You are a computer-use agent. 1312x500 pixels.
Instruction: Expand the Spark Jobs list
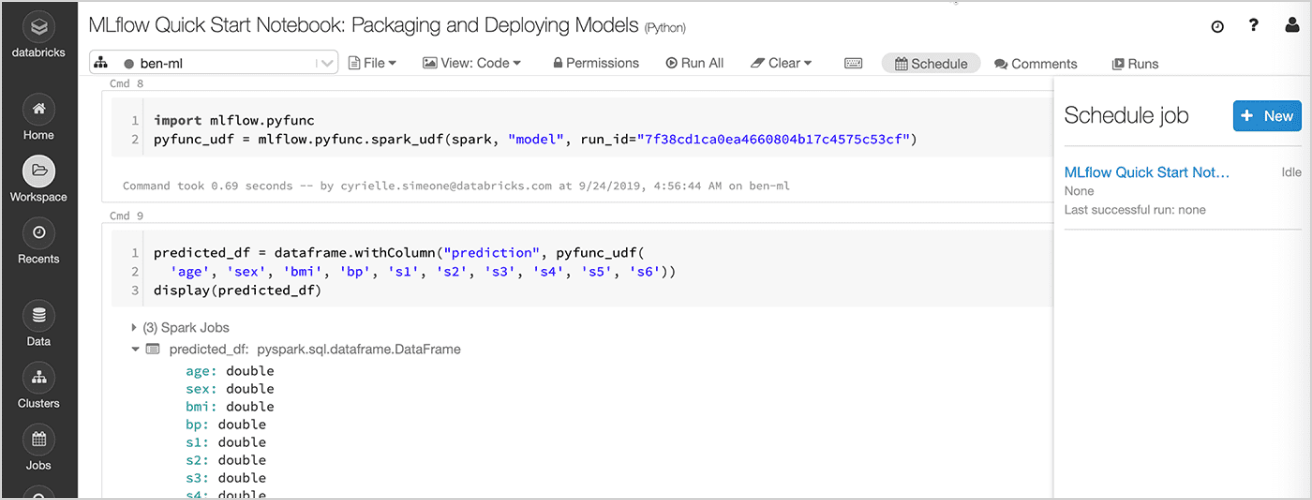coord(135,328)
